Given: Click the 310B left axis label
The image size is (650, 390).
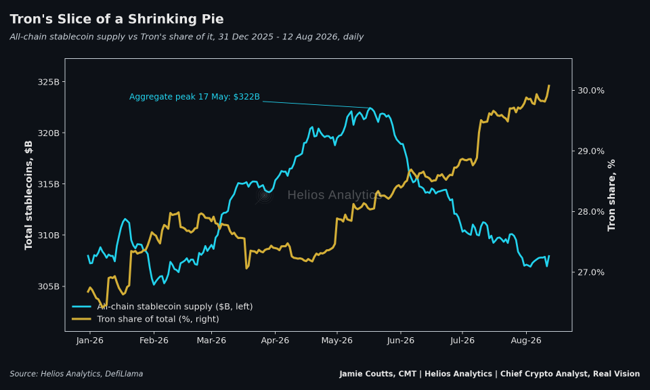Looking at the screenshot, I should pyautogui.click(x=49, y=235).
